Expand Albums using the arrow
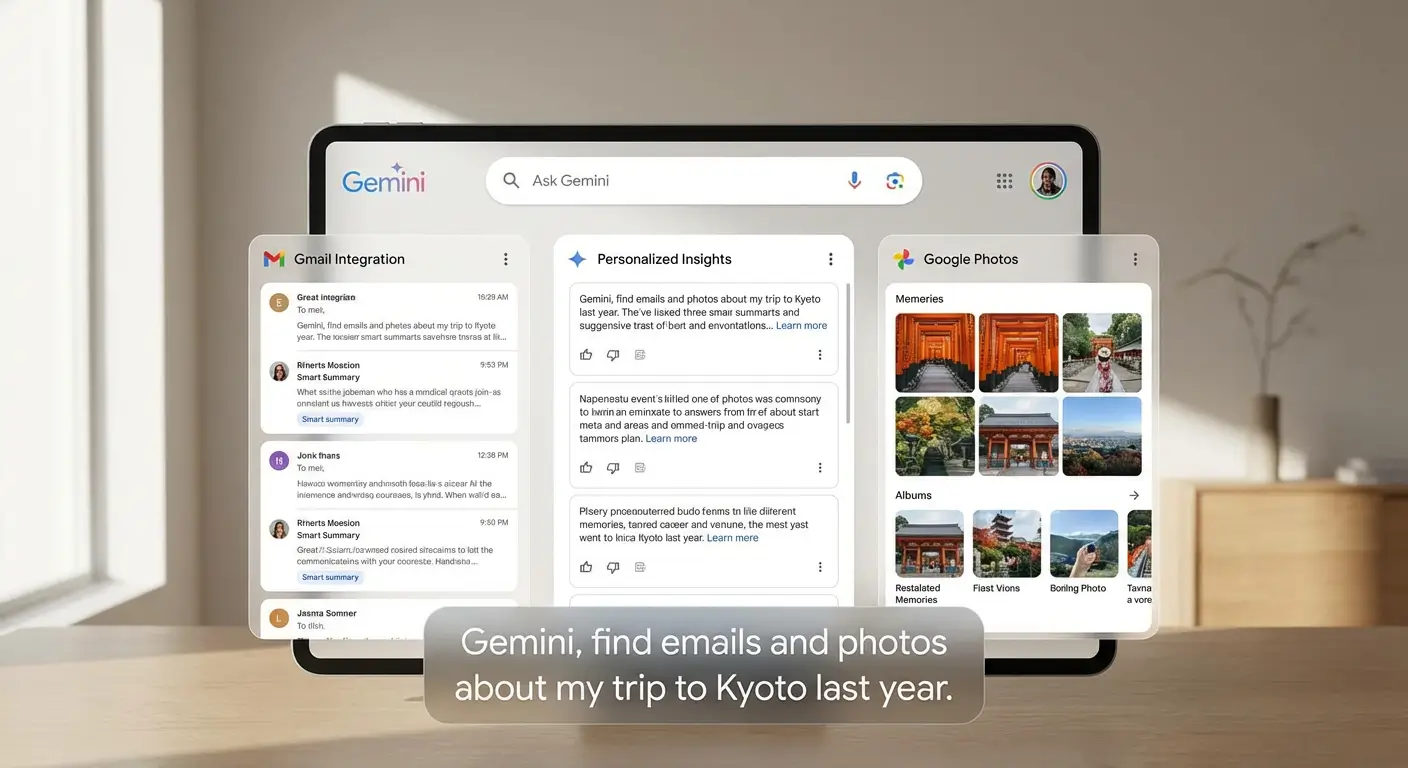Viewport: 1408px width, 768px height. point(1134,494)
